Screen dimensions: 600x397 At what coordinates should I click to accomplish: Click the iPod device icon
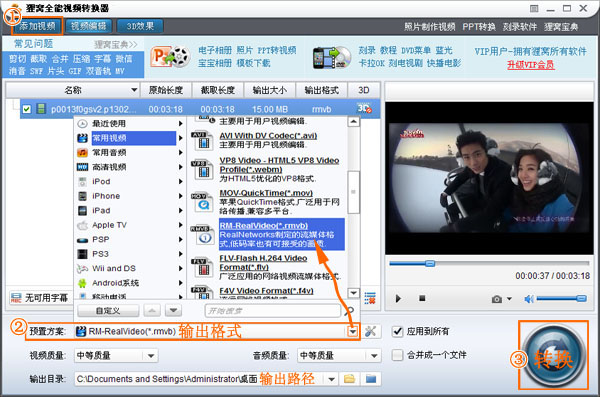tap(82, 181)
